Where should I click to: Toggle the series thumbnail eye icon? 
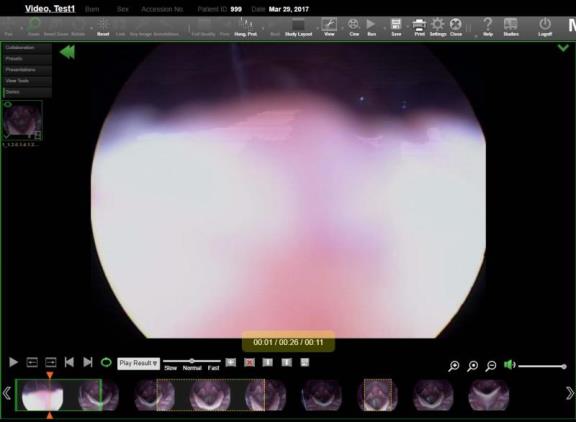[8, 105]
